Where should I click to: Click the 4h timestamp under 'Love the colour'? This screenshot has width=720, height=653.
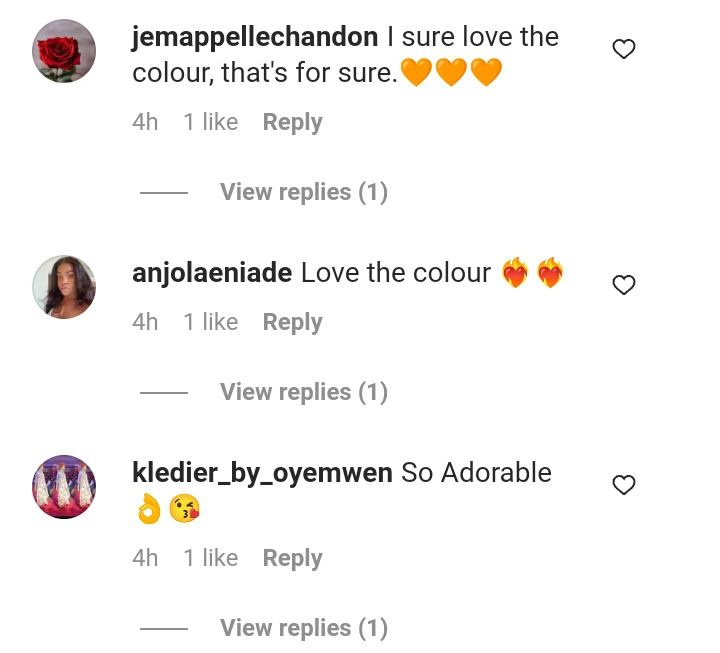[145, 322]
